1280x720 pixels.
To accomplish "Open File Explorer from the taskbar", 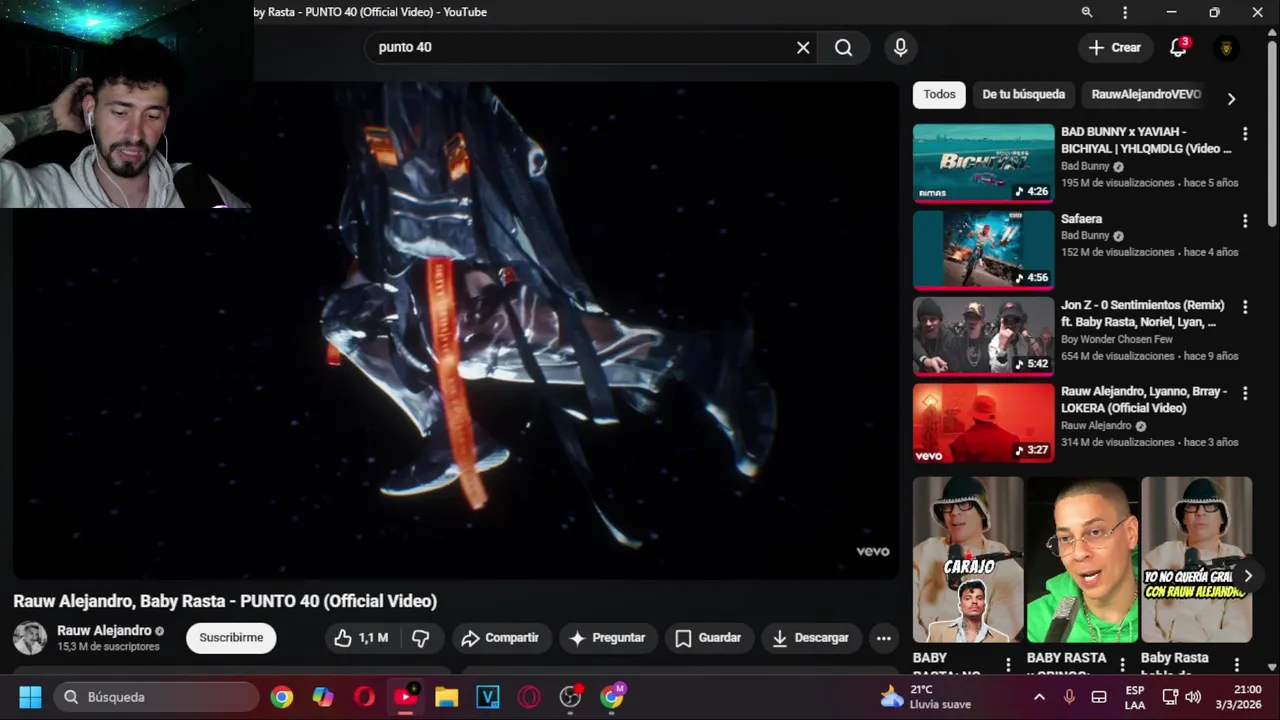I will (447, 697).
